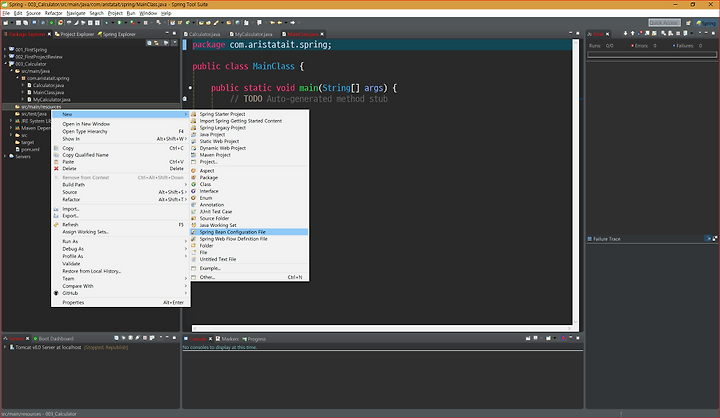The width and height of the screenshot is (720, 418).
Task: Collapse 003_Calculator project node
Action: tap(5, 64)
